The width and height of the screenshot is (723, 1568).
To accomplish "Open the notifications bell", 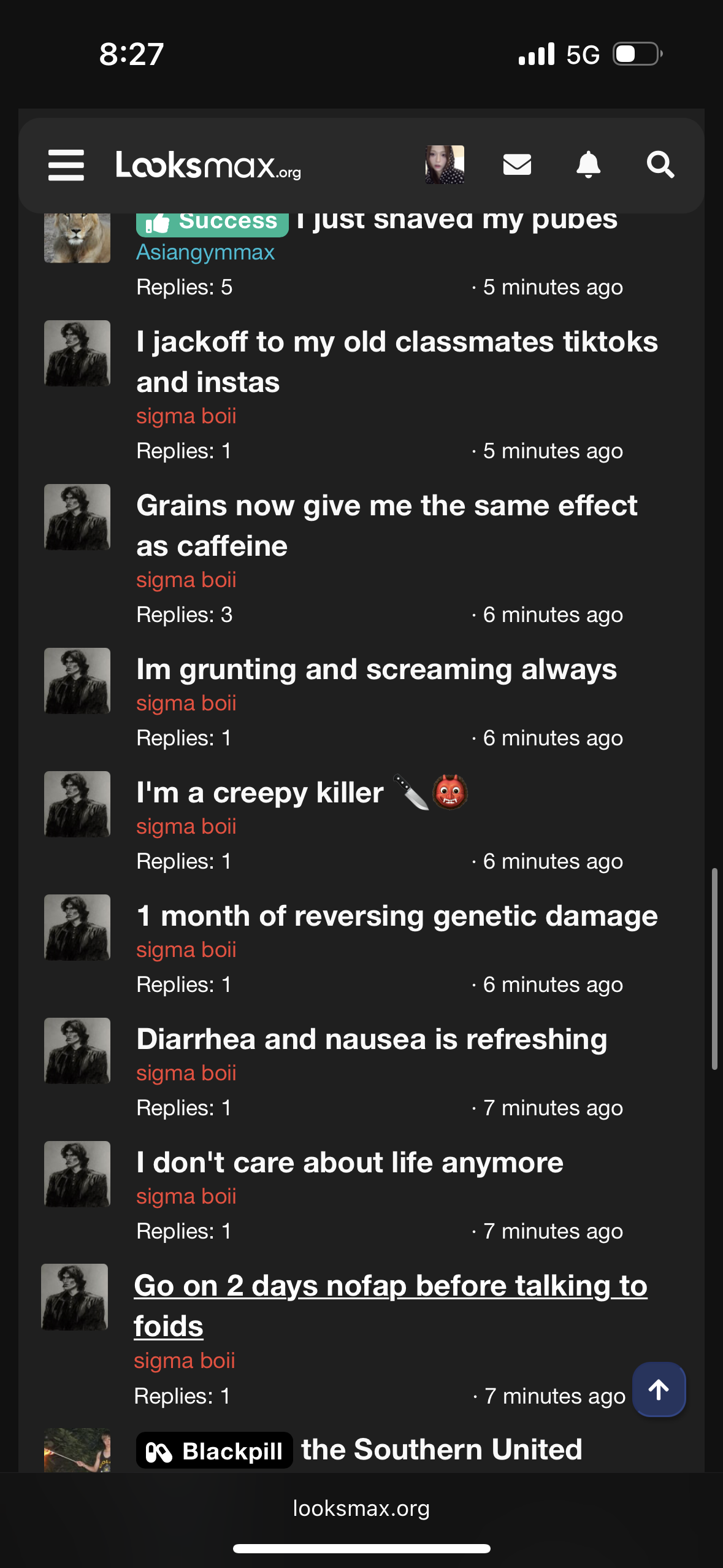I will pyautogui.click(x=588, y=164).
